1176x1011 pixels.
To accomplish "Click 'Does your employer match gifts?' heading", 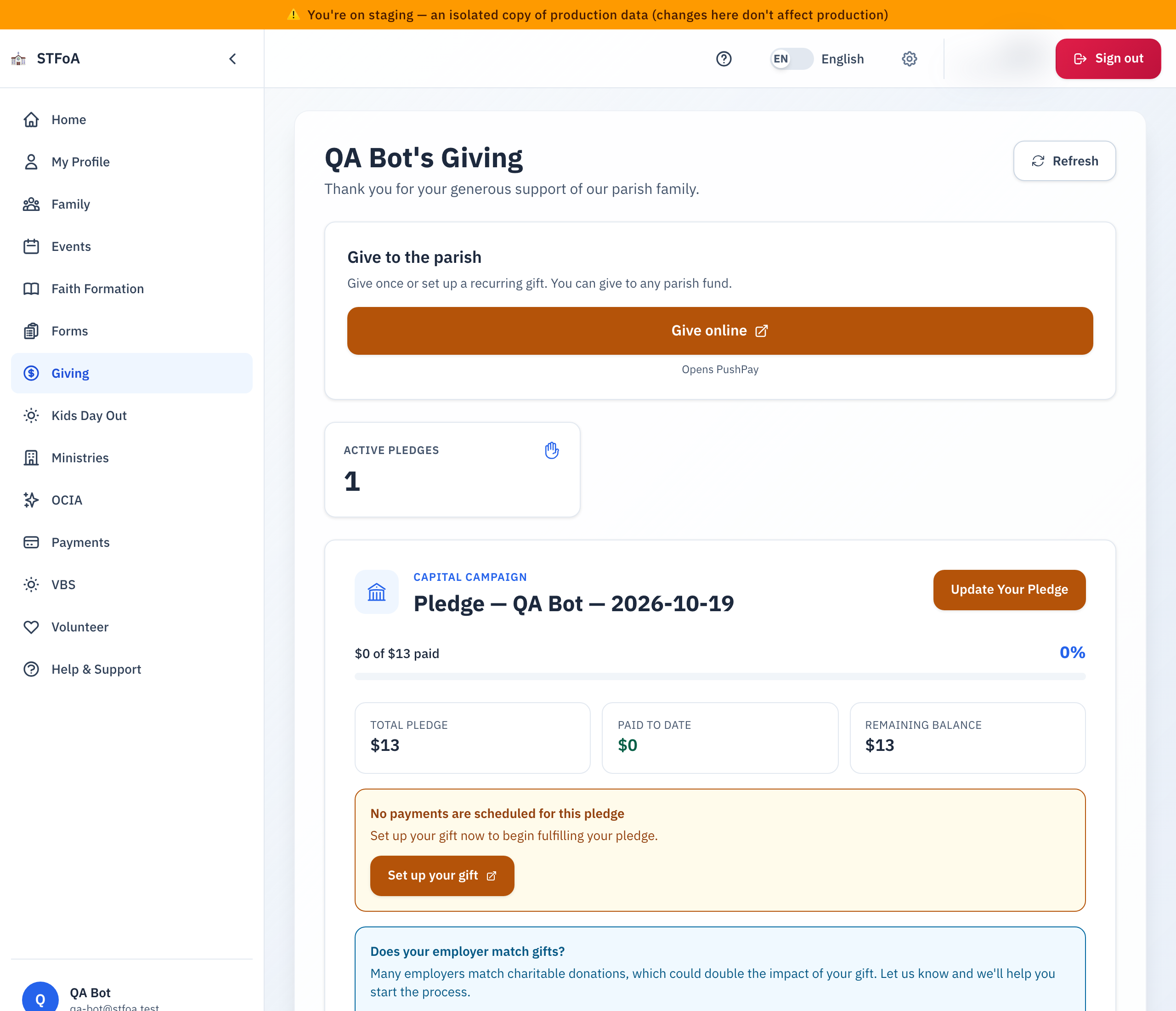I will click(467, 951).
